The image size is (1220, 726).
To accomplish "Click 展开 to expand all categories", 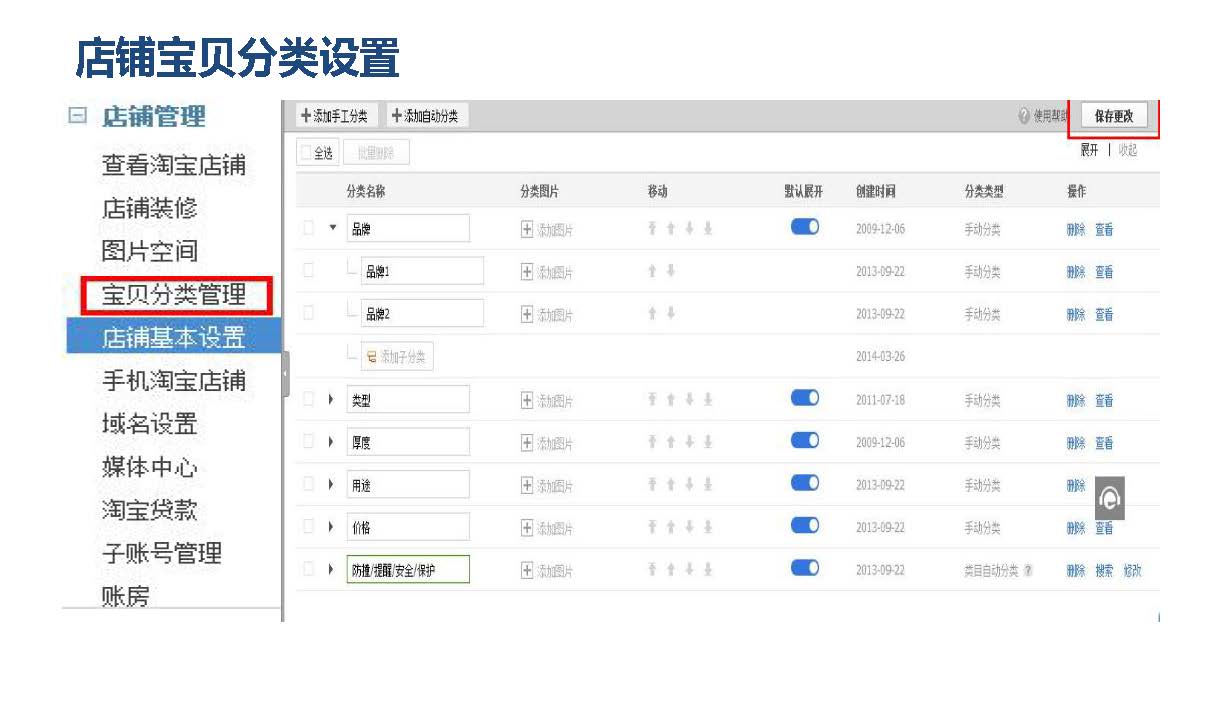I will (1089, 150).
